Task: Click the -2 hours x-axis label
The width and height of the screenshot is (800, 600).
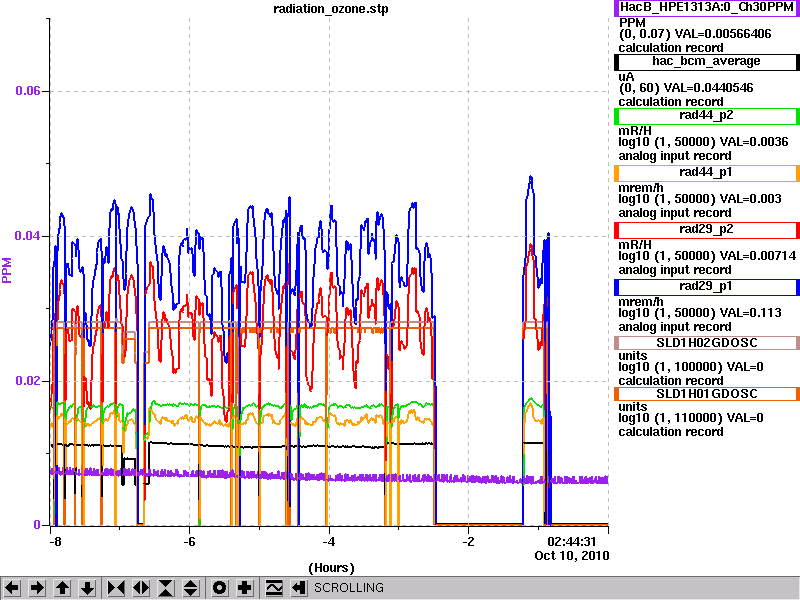Action: pyautogui.click(x=468, y=541)
